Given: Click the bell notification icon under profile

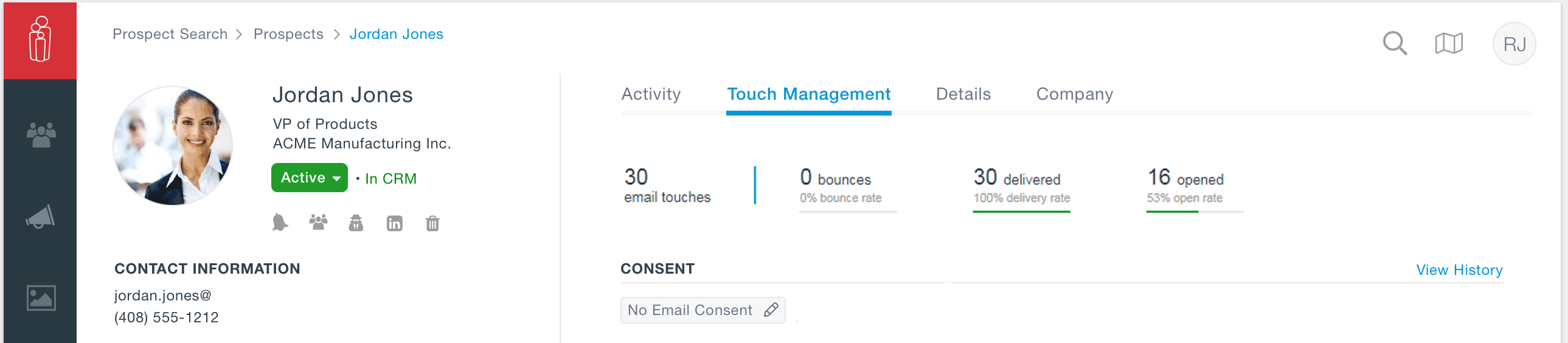Looking at the screenshot, I should [279, 223].
